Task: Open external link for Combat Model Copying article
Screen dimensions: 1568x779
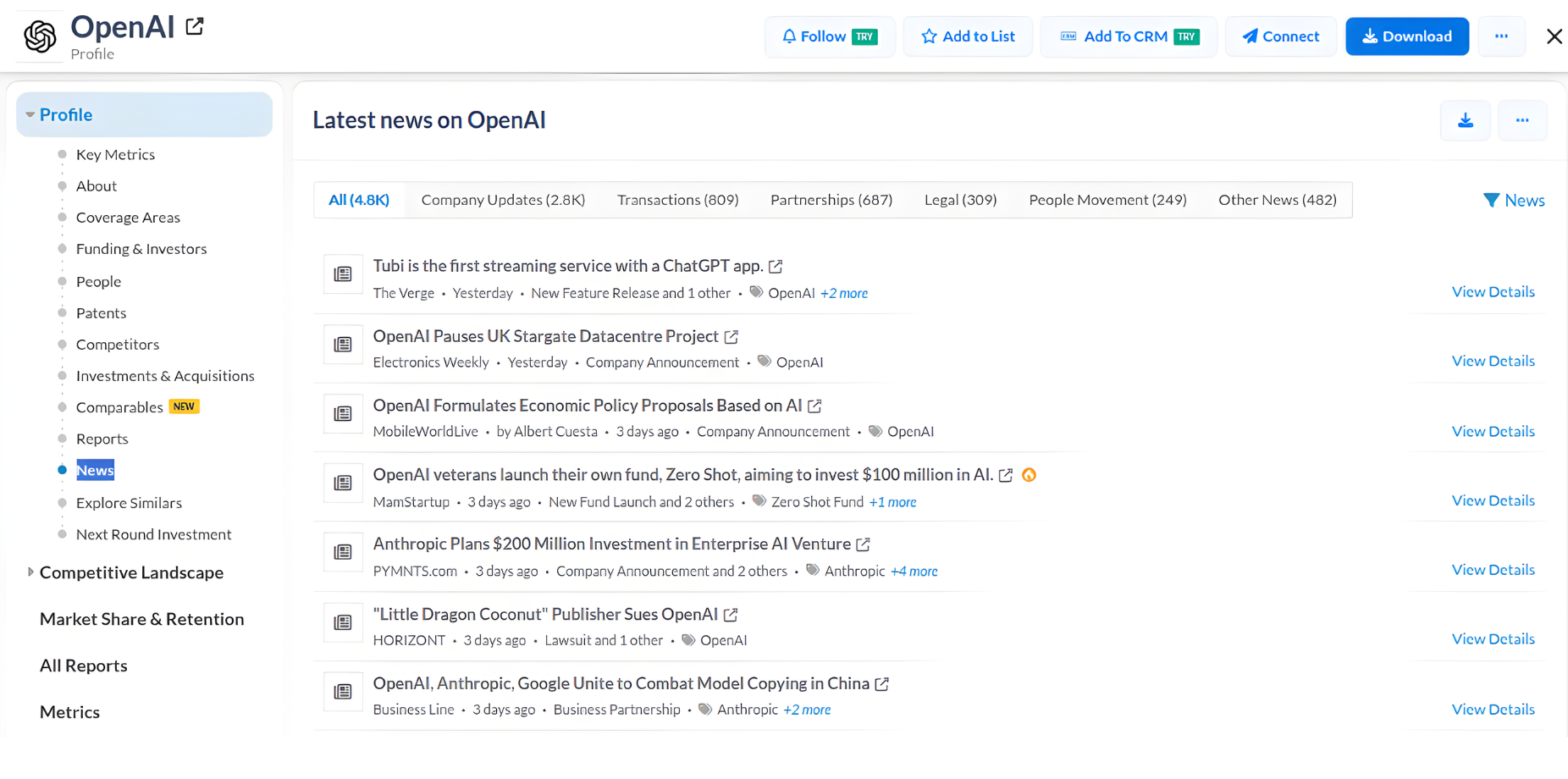Action: [881, 684]
